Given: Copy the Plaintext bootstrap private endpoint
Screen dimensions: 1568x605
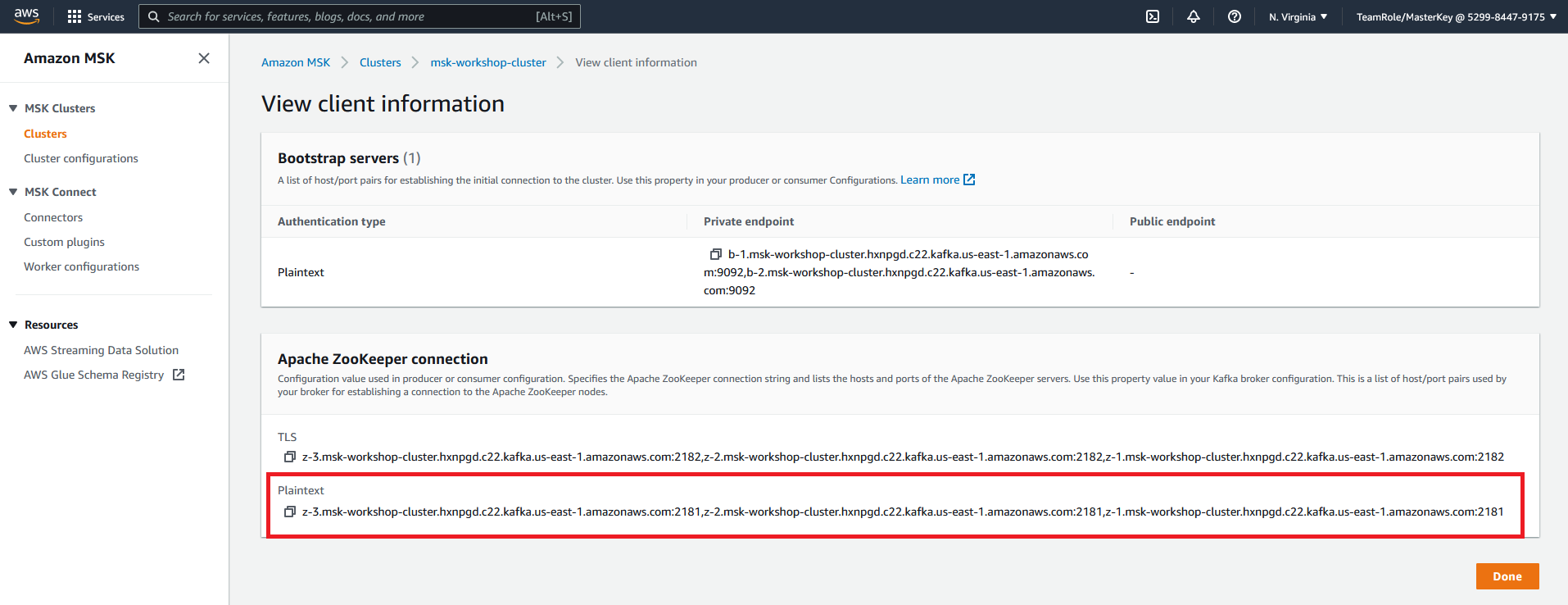Looking at the screenshot, I should click(x=715, y=254).
